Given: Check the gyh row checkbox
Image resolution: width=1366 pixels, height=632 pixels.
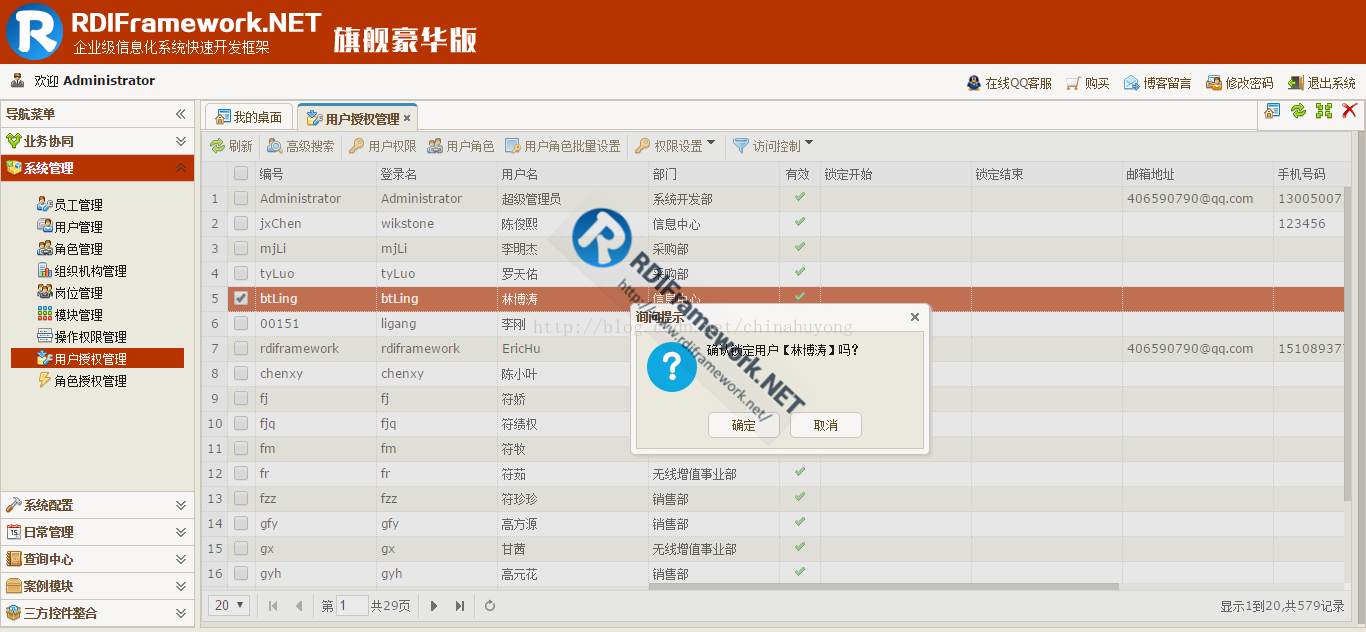Looking at the screenshot, I should (x=241, y=573).
